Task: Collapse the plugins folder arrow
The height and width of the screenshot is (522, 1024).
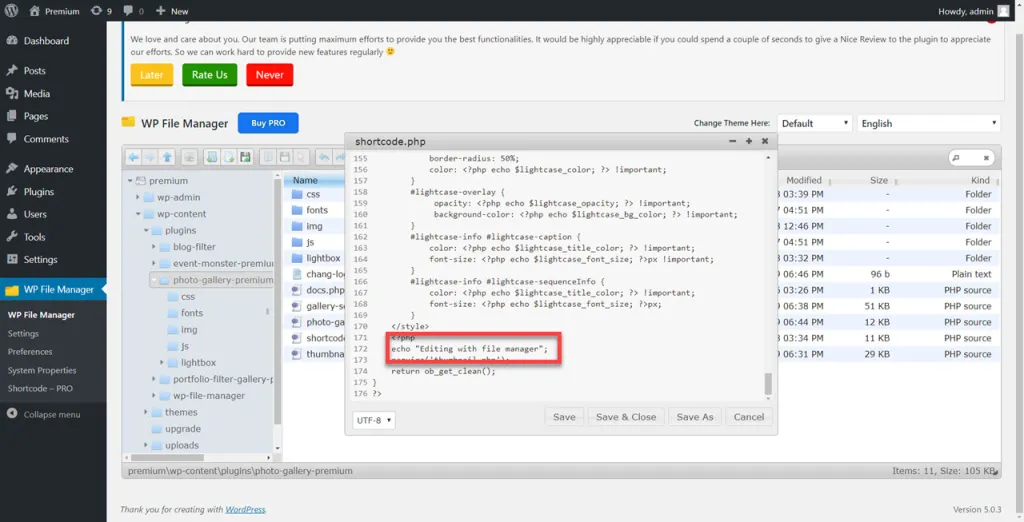Action: (x=146, y=231)
